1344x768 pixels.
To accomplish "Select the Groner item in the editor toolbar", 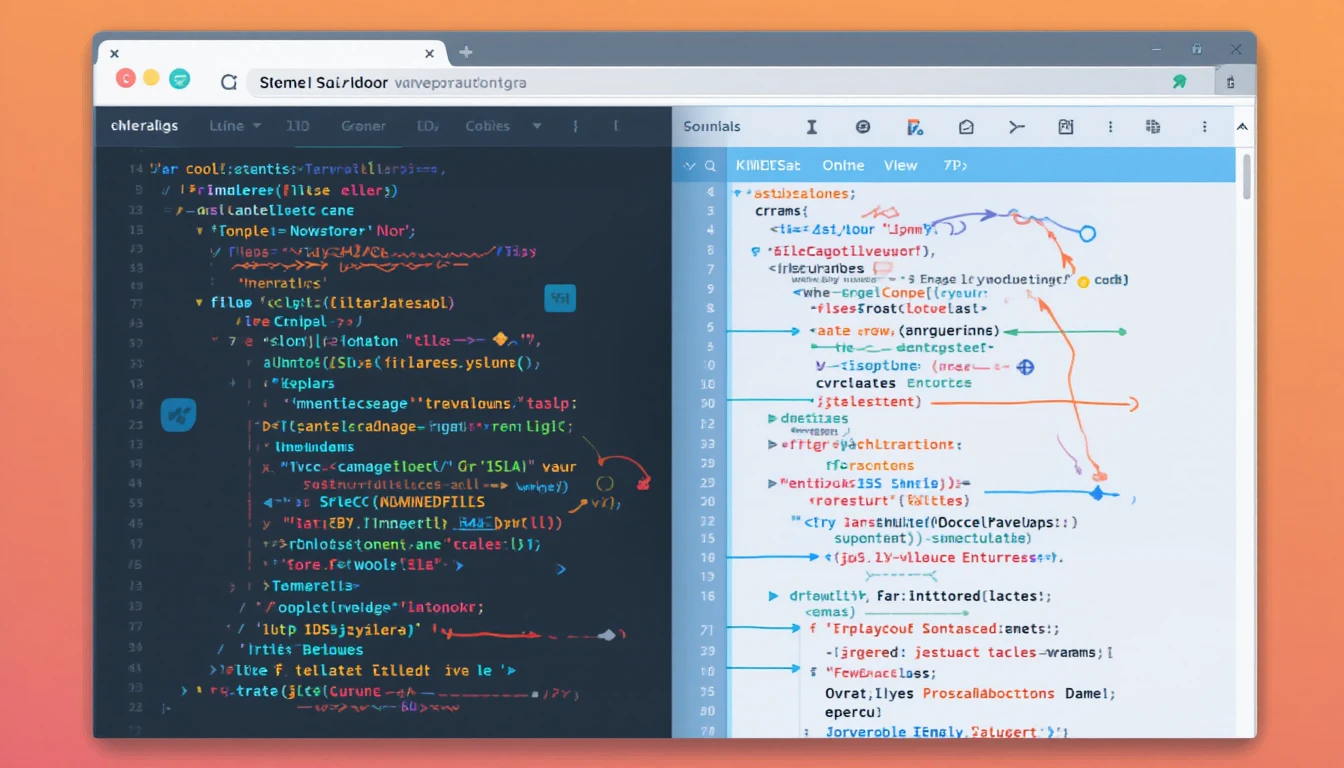I will point(363,126).
